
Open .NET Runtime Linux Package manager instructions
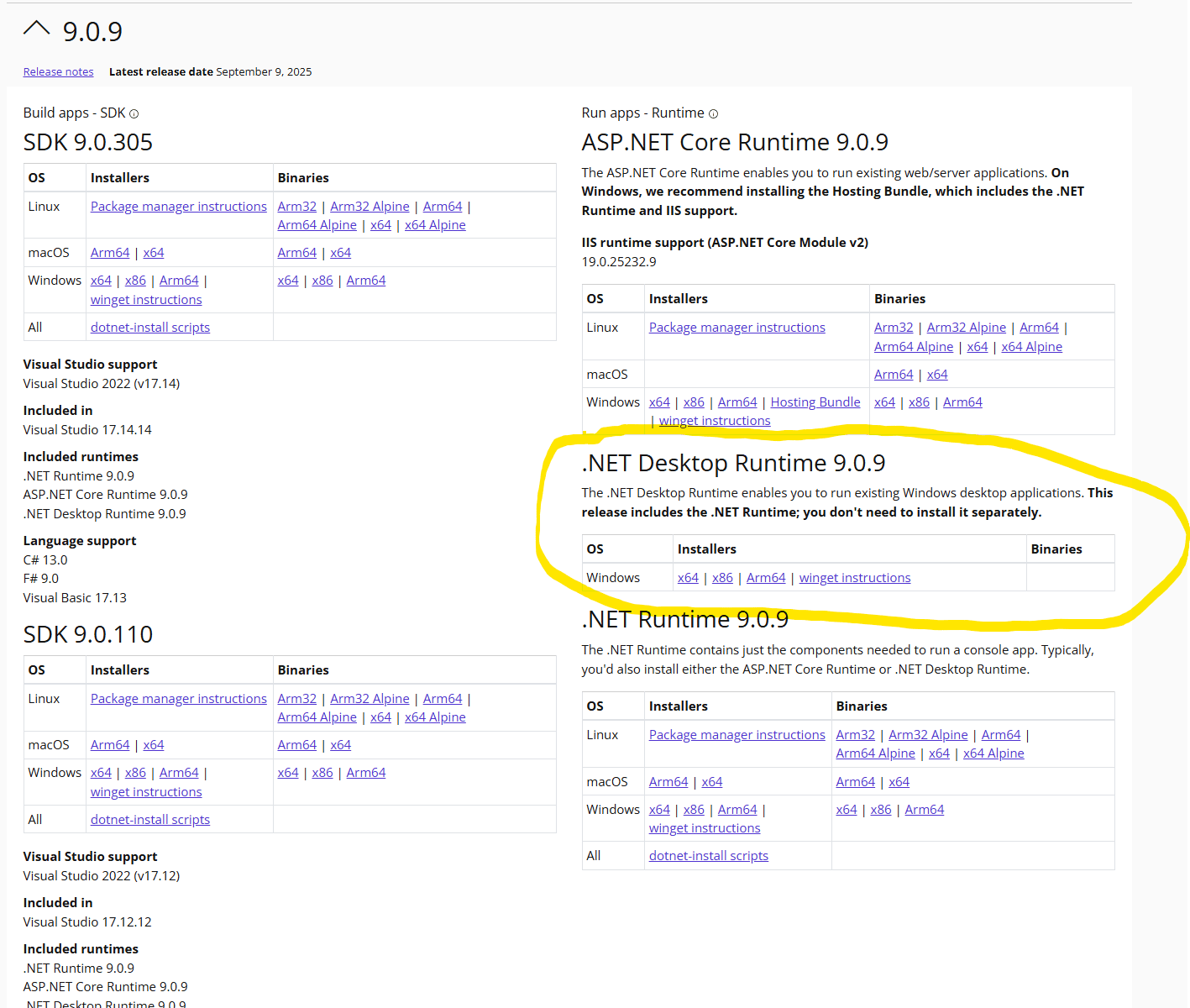pos(737,735)
